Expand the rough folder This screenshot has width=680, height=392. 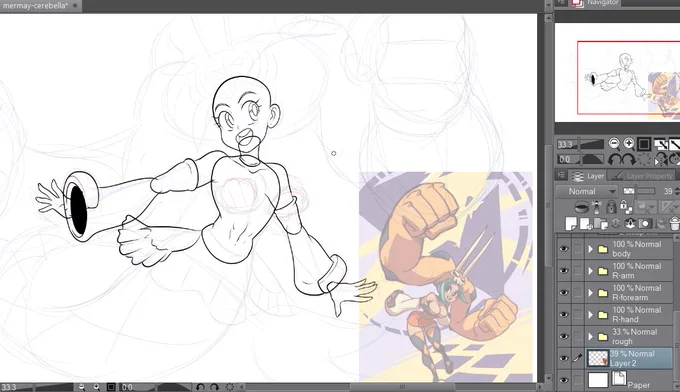(591, 336)
